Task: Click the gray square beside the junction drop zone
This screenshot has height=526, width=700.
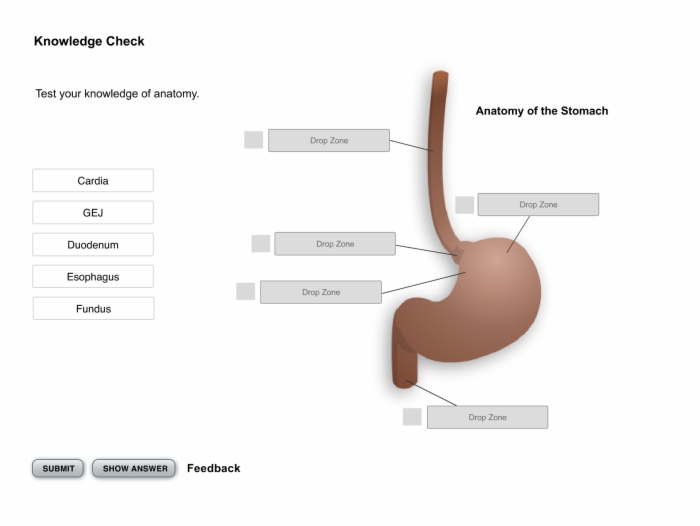Action: [x=261, y=243]
